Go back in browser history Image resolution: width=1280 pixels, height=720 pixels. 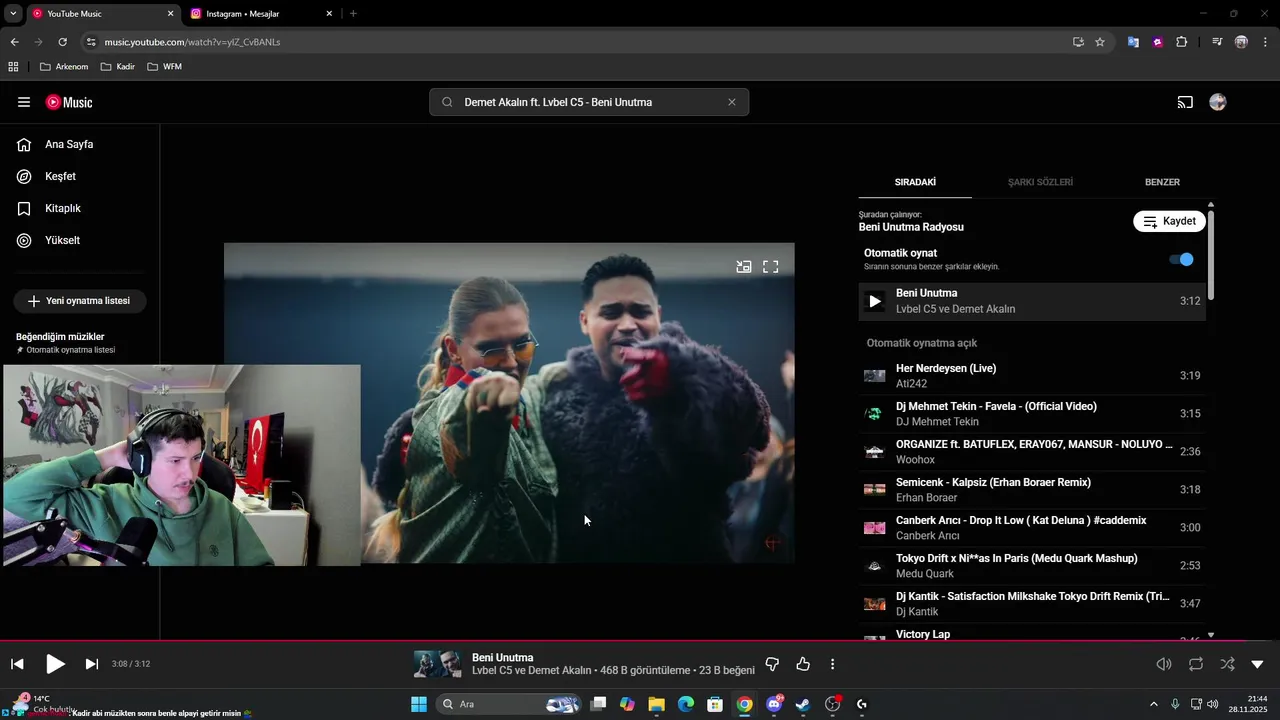point(14,42)
